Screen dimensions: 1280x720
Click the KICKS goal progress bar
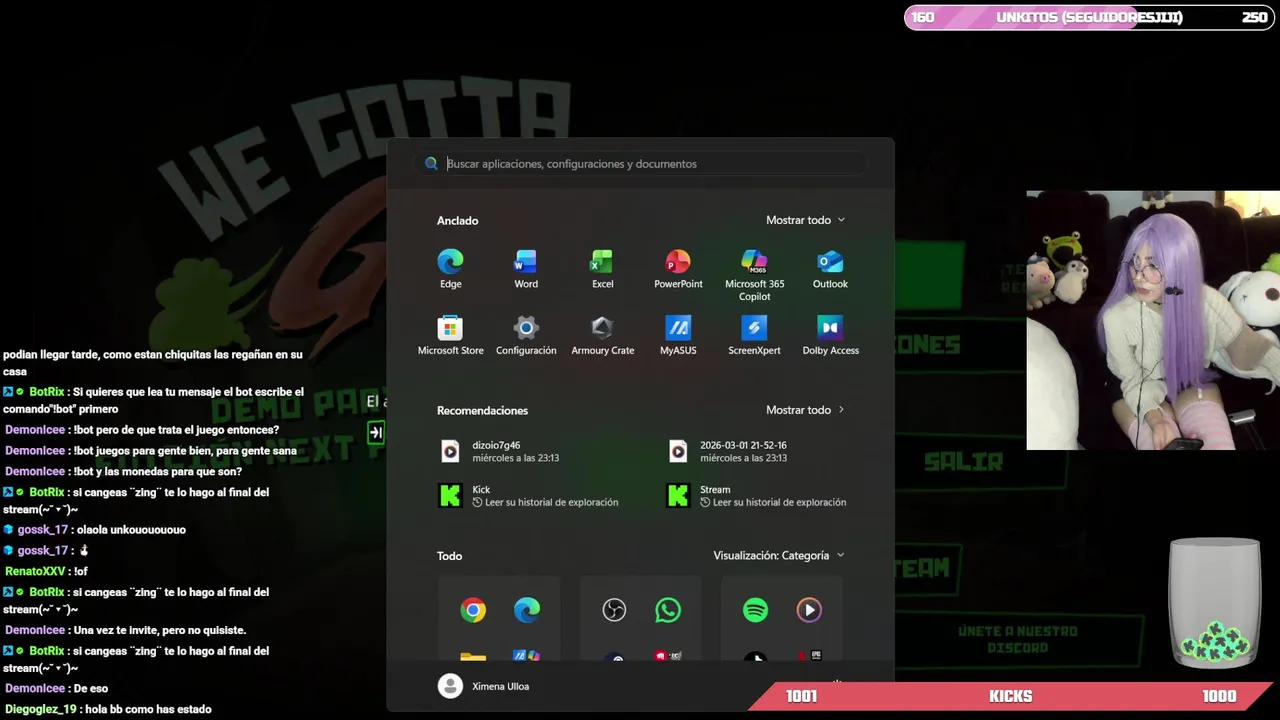[x=1009, y=696]
